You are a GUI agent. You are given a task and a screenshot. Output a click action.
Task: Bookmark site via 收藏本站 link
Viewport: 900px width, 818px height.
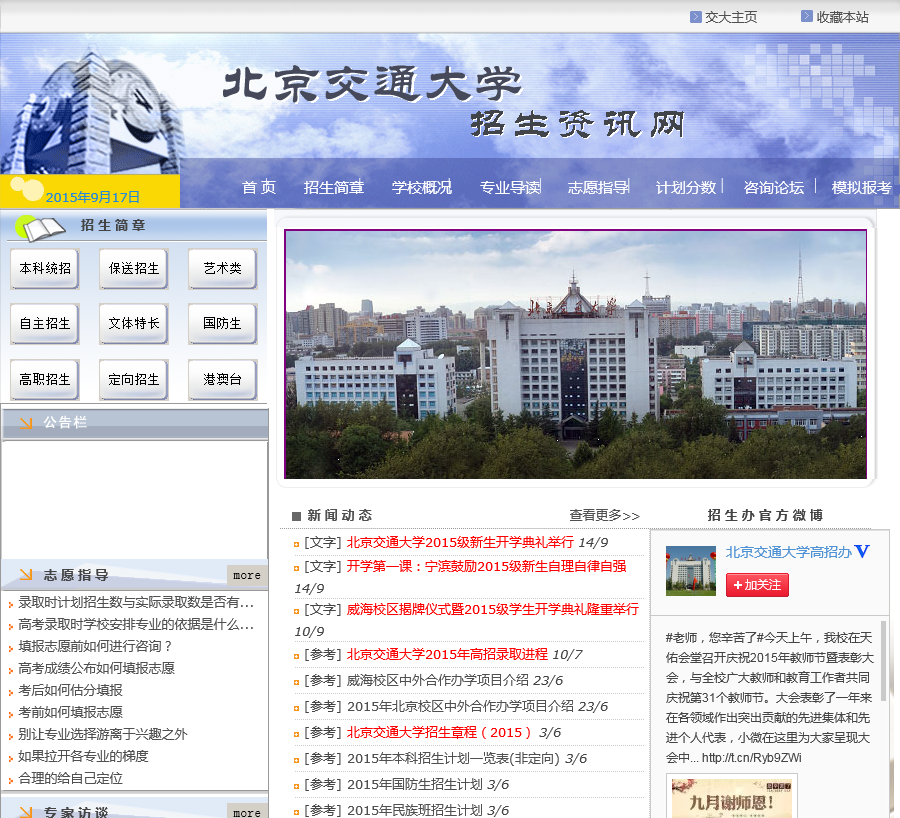click(843, 17)
